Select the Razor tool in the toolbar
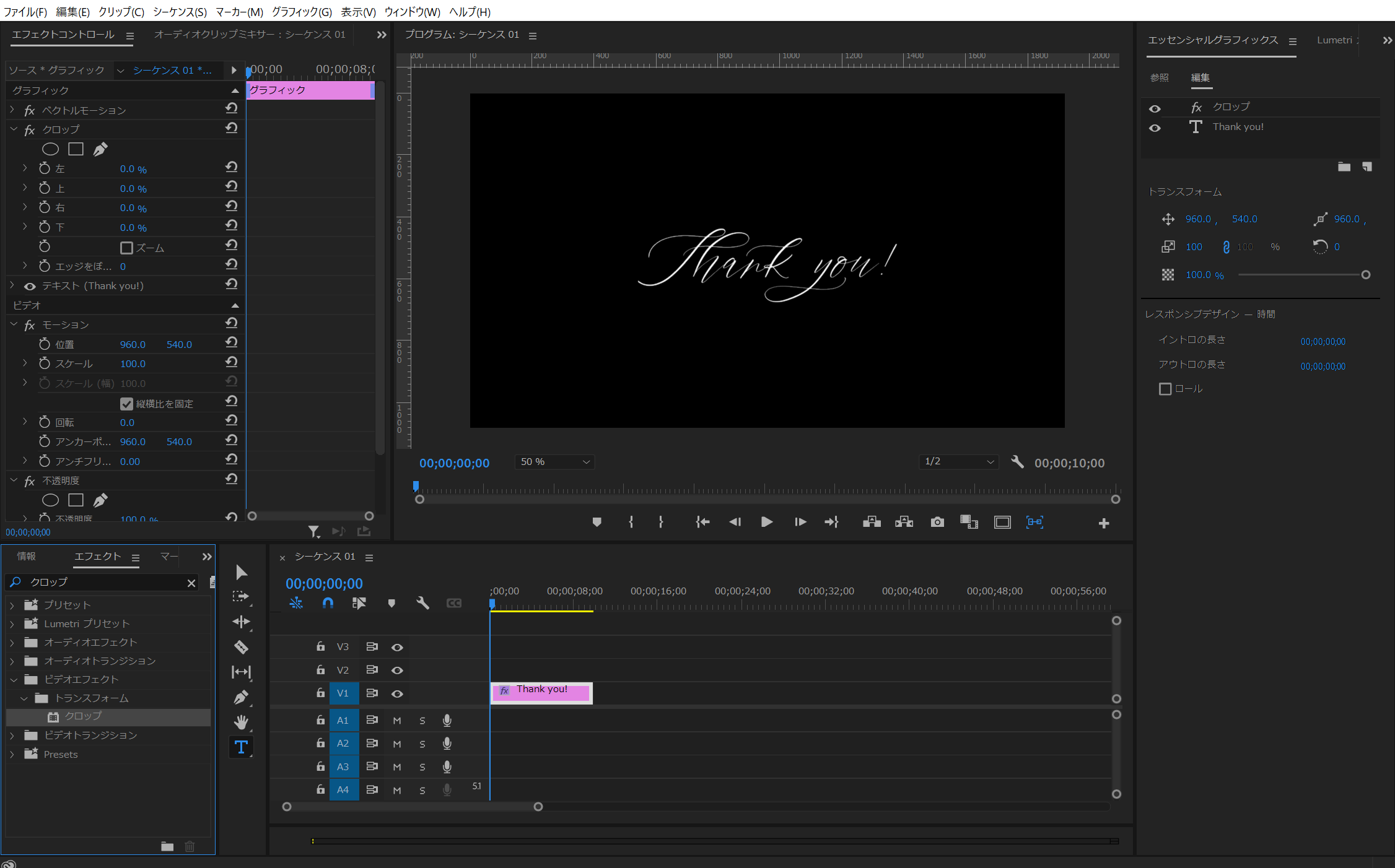 pos(241,647)
